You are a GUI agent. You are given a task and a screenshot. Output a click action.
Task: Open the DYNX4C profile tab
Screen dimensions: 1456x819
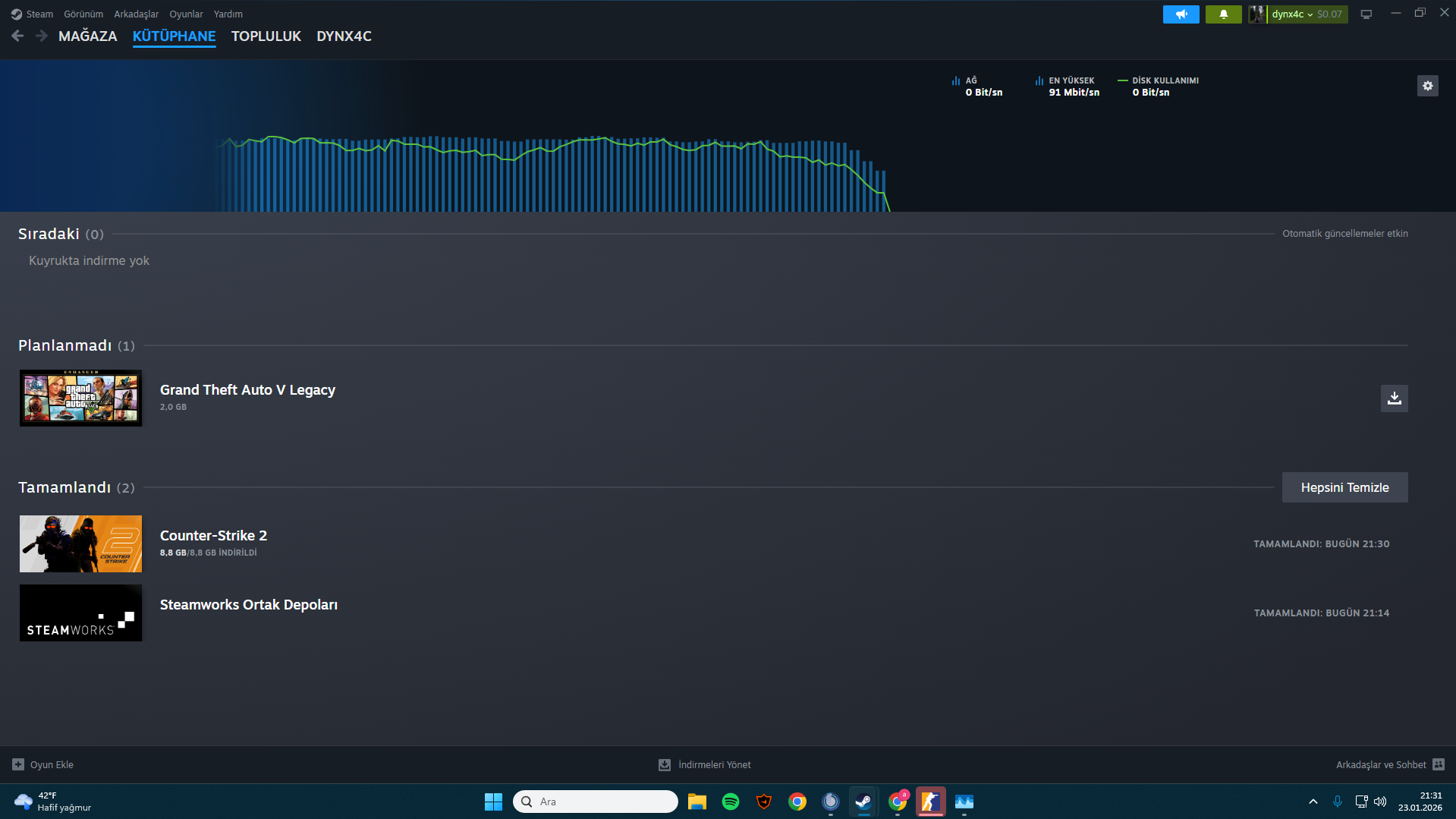pos(344,36)
